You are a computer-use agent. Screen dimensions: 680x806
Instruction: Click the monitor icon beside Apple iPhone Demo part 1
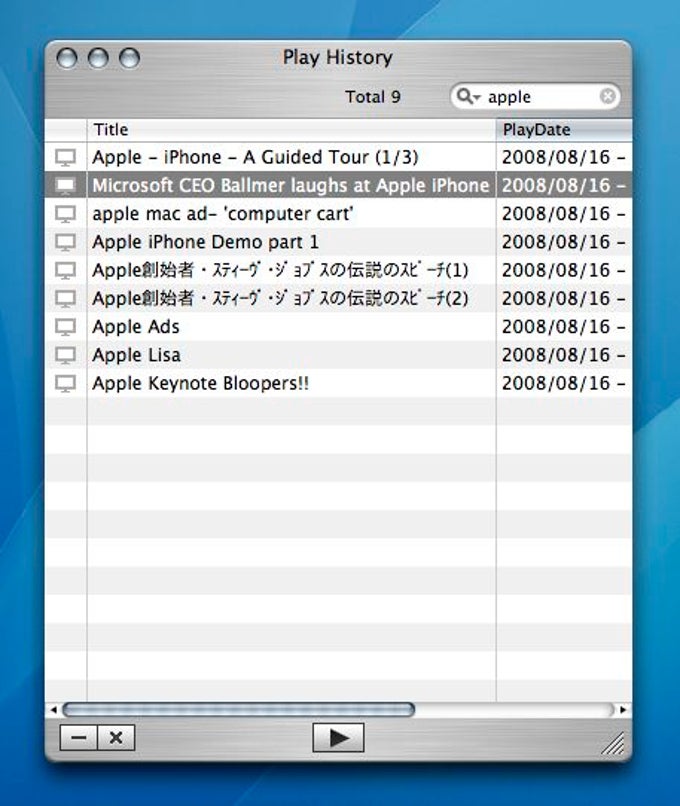(x=65, y=242)
